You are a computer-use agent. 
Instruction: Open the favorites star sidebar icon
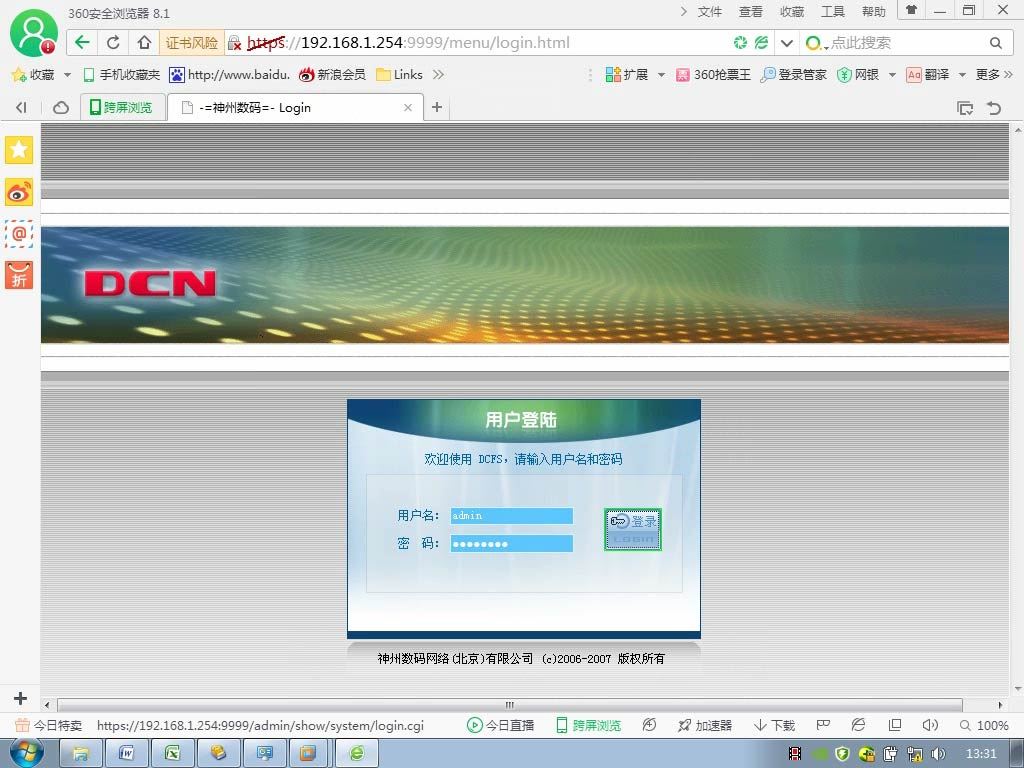coord(19,150)
